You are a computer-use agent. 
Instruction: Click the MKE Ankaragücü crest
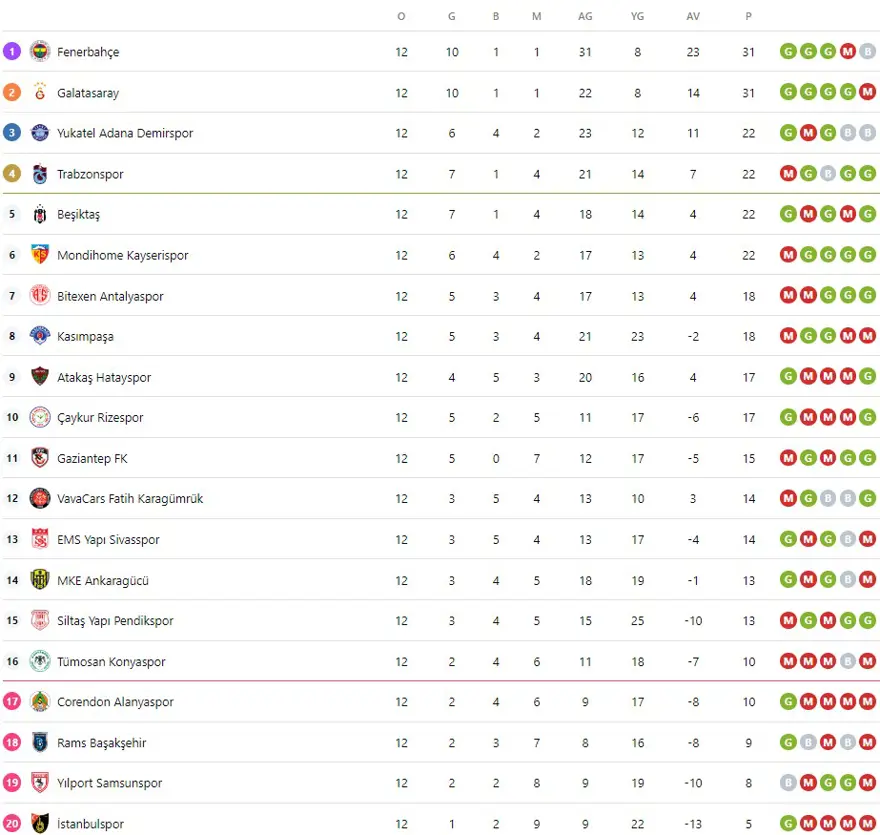40,580
